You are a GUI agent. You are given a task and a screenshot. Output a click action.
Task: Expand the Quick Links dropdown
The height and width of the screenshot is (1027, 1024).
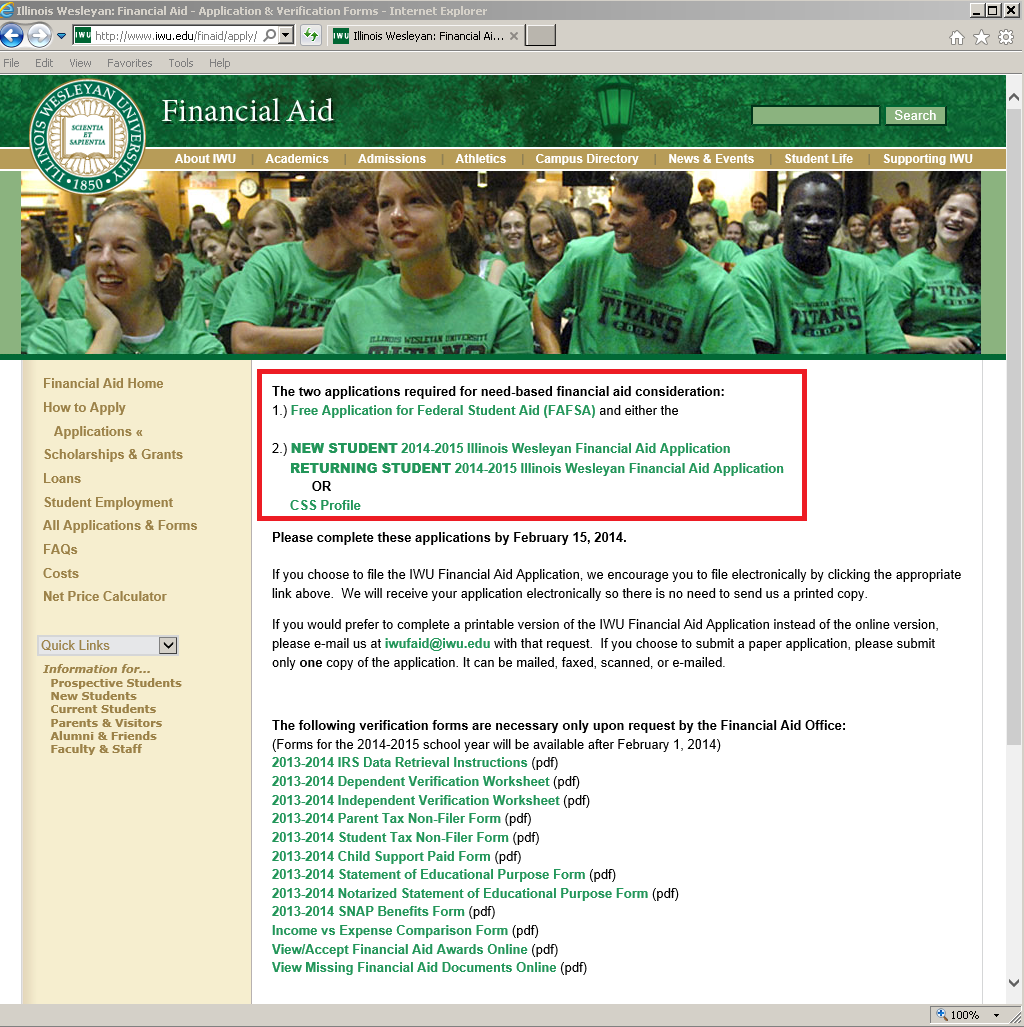(x=168, y=645)
